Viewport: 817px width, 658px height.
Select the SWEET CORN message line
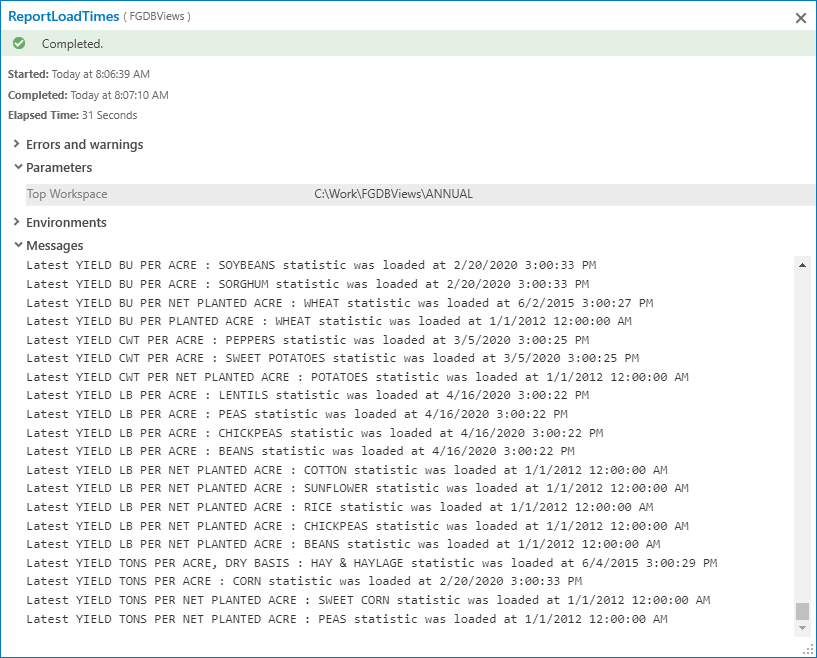pyautogui.click(x=368, y=600)
